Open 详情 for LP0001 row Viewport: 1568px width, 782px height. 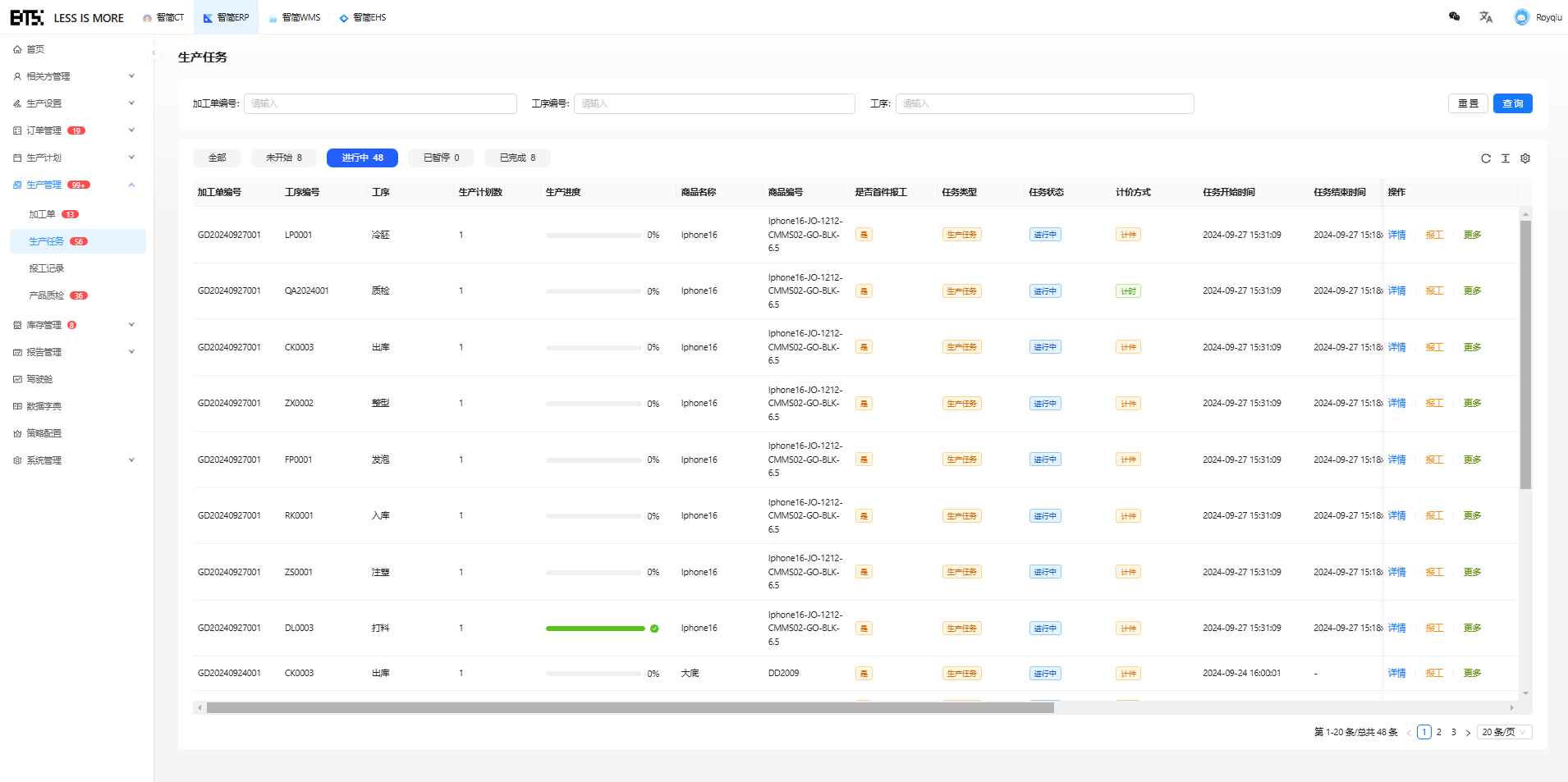(x=1397, y=235)
